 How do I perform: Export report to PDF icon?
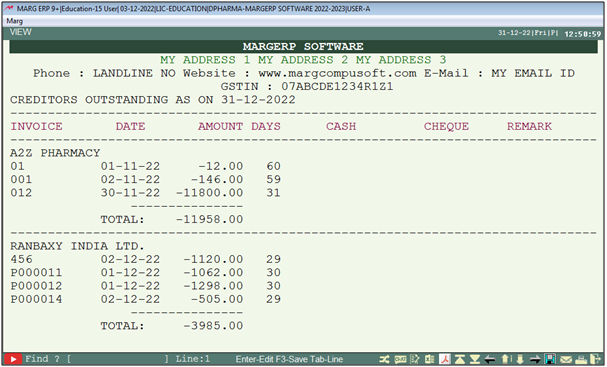[445, 359]
